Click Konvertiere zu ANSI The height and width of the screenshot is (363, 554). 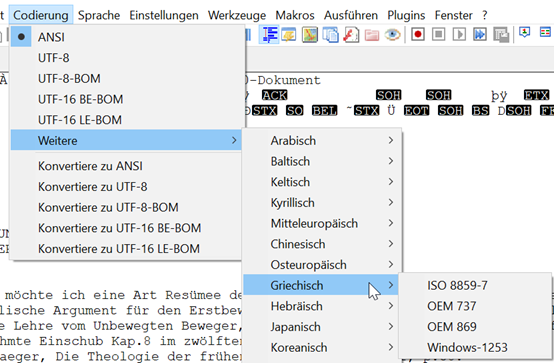pos(126,166)
